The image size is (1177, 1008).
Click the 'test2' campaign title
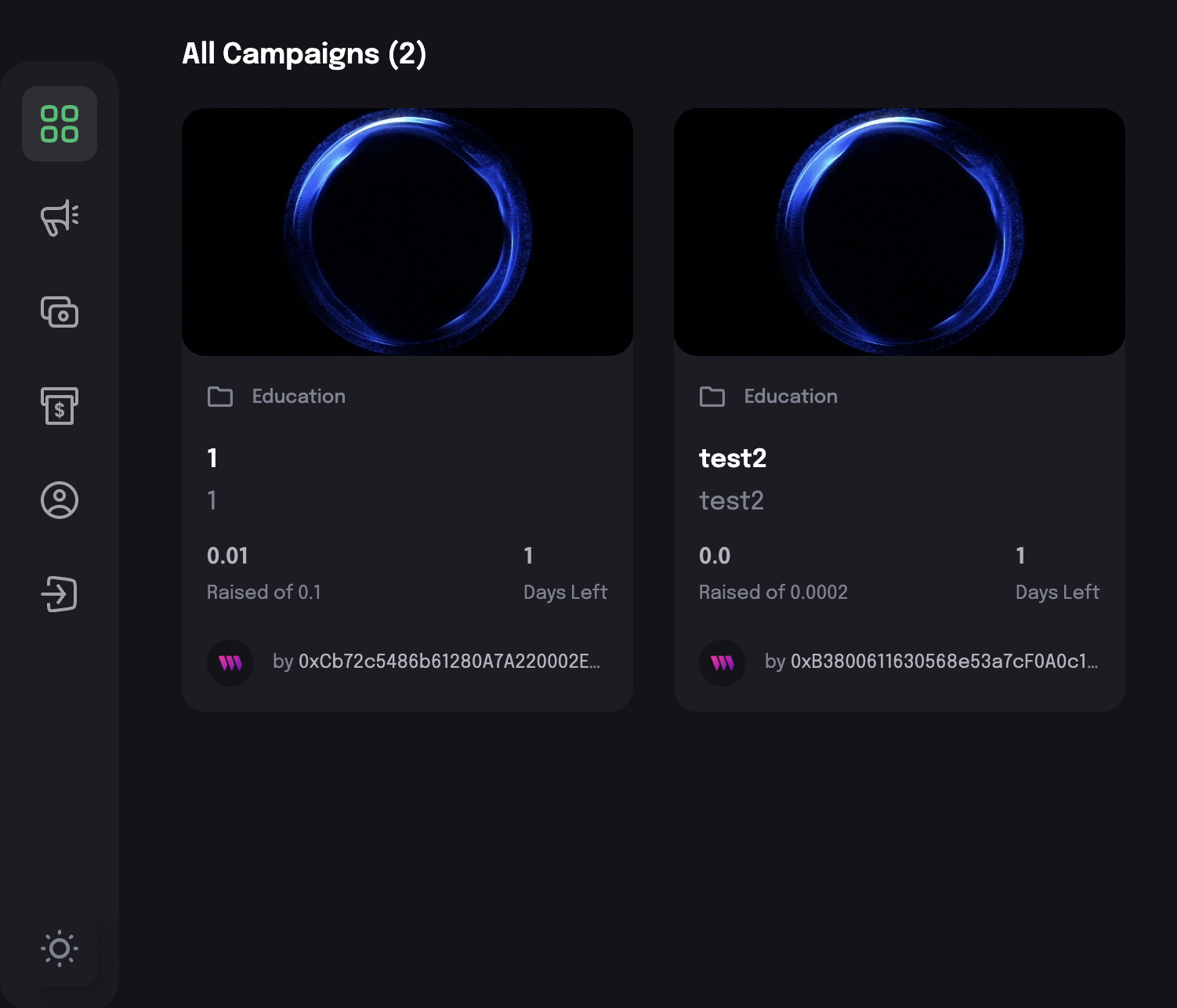click(x=733, y=459)
